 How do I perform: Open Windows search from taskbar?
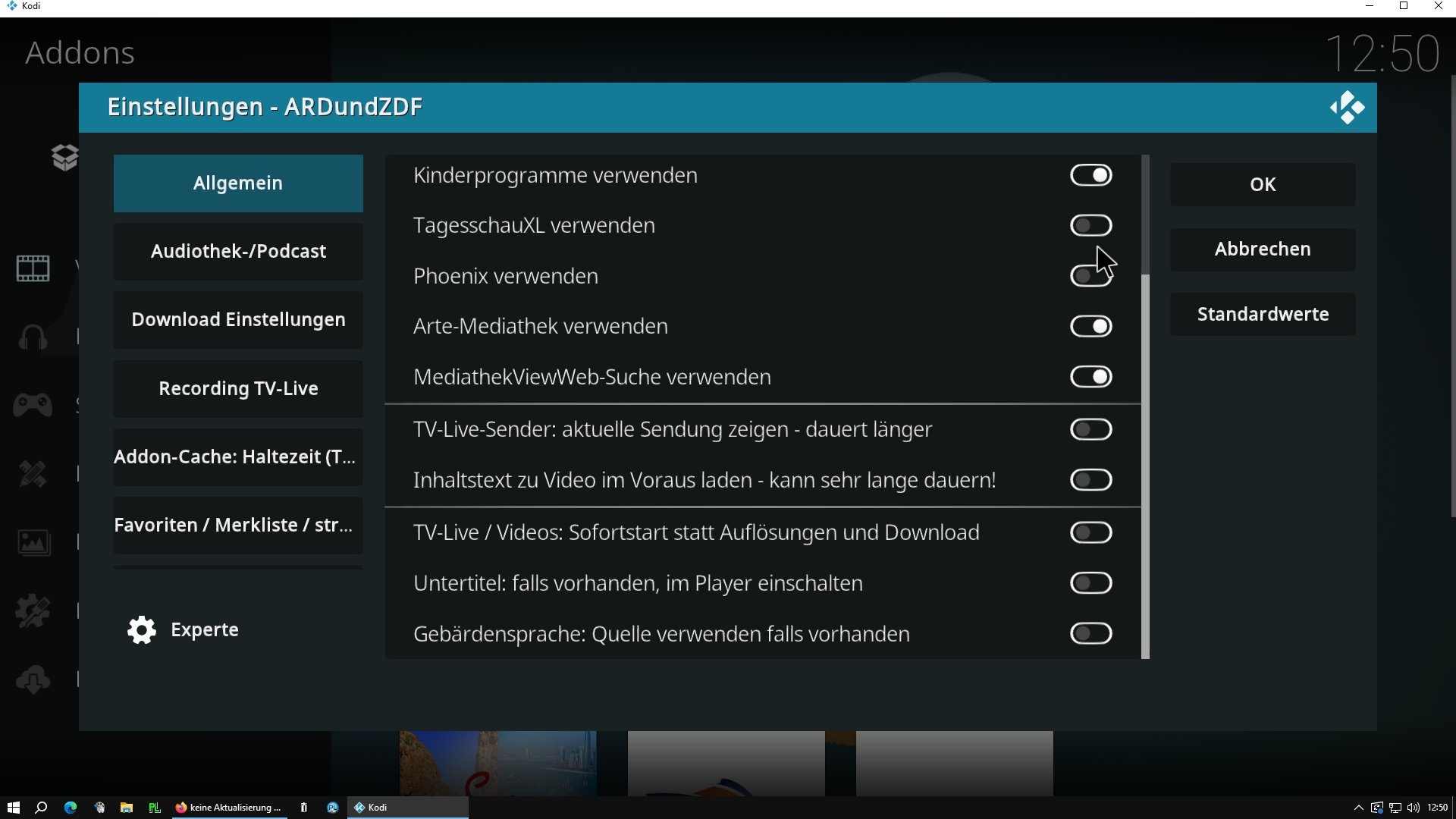coord(42,808)
